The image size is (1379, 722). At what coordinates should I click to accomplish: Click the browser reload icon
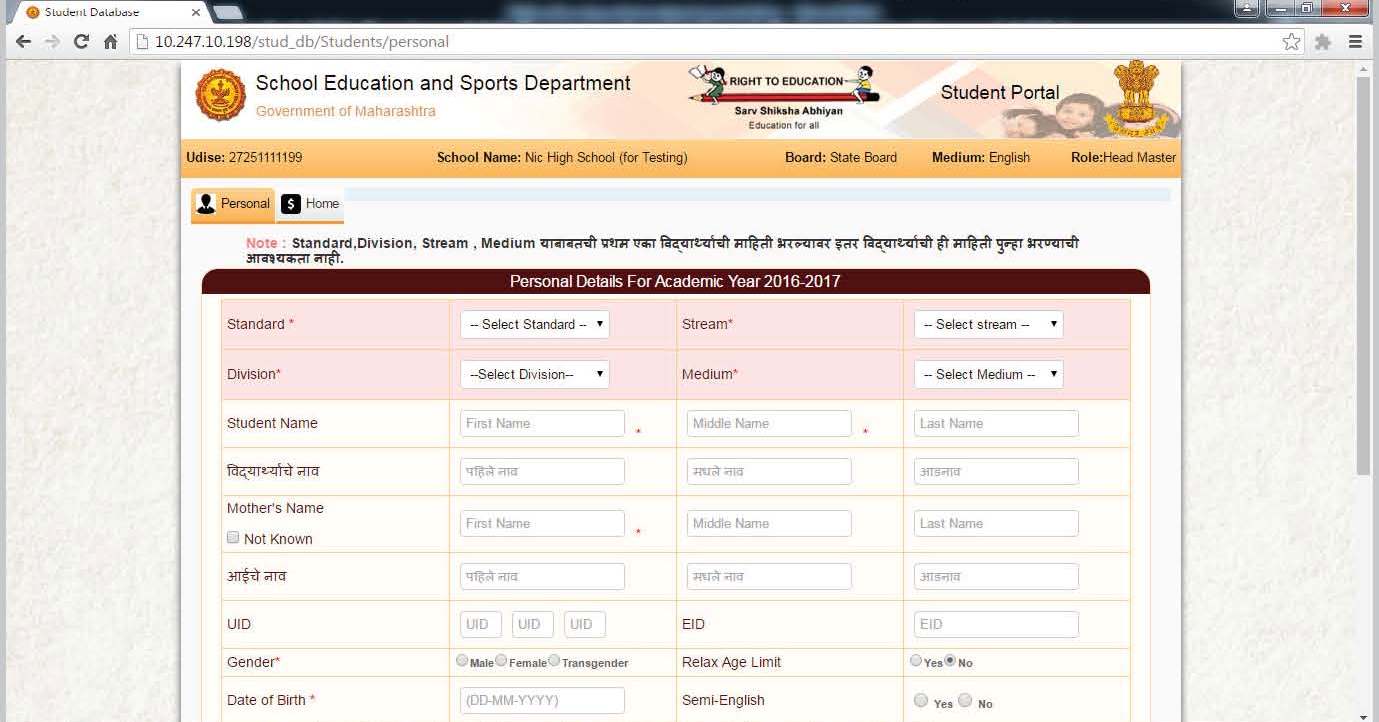(x=81, y=42)
